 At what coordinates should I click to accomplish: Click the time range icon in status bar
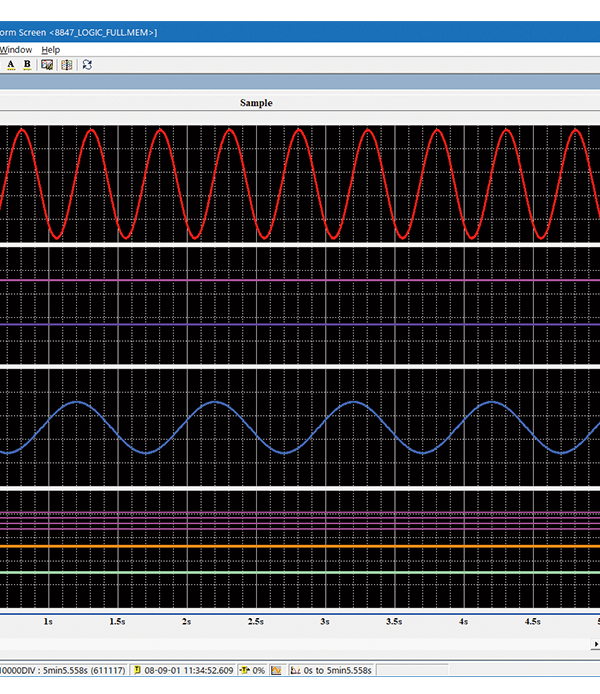(295, 670)
